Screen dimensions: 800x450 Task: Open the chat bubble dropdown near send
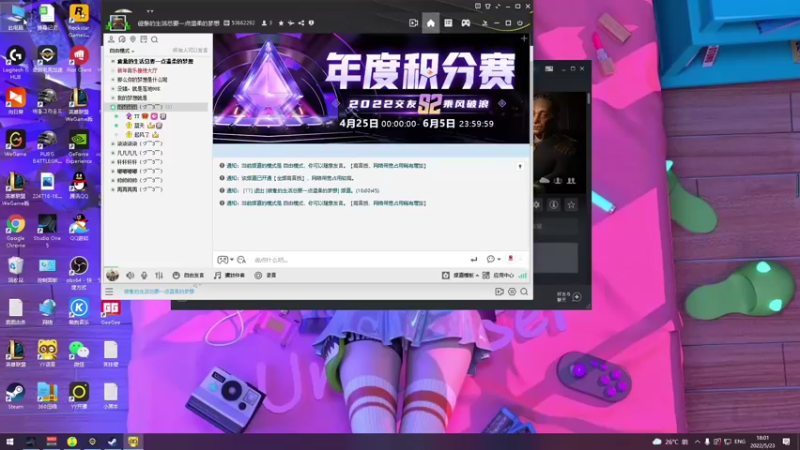[x=493, y=259]
